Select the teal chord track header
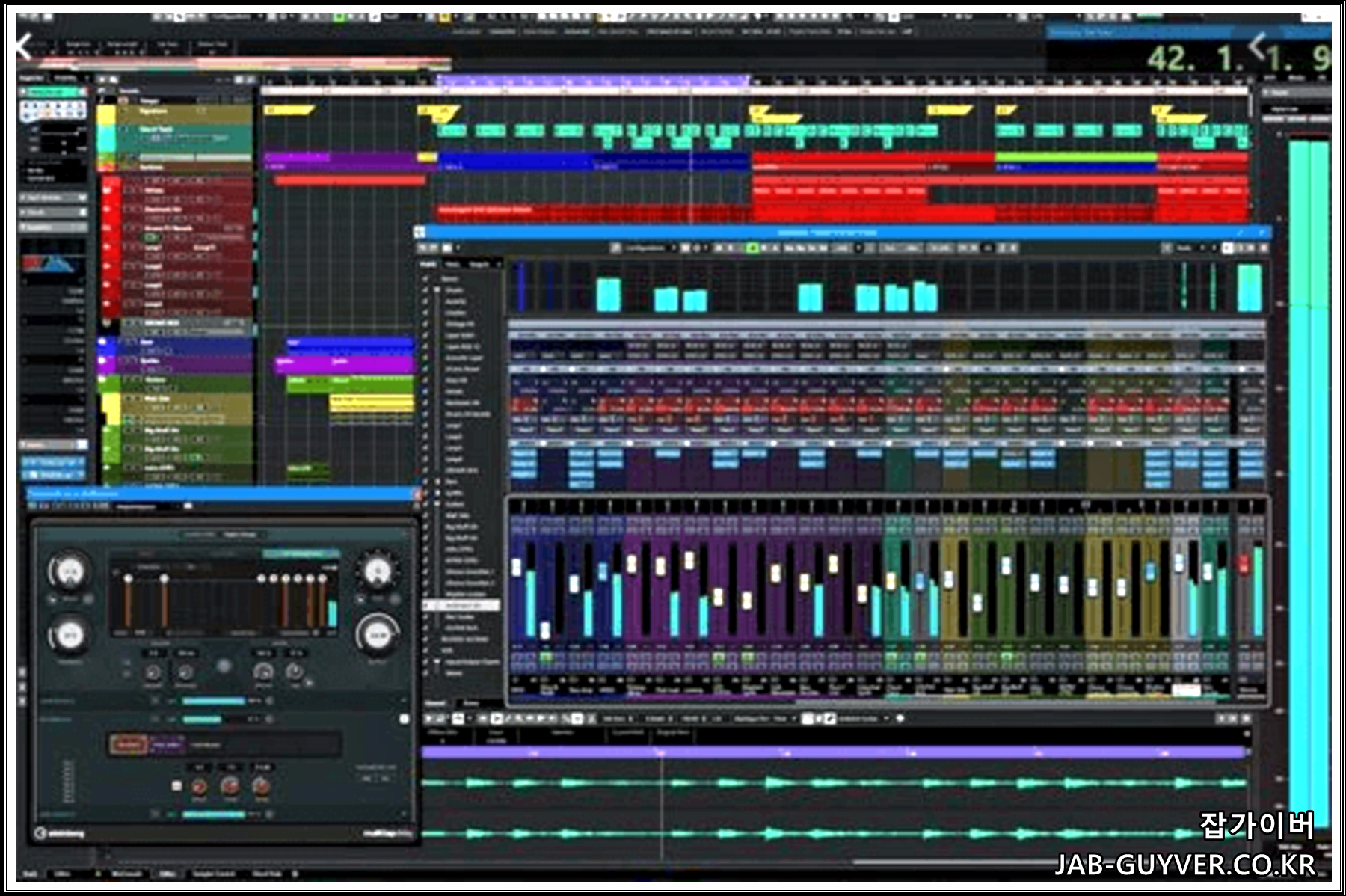The height and width of the screenshot is (896, 1346). tap(175, 138)
